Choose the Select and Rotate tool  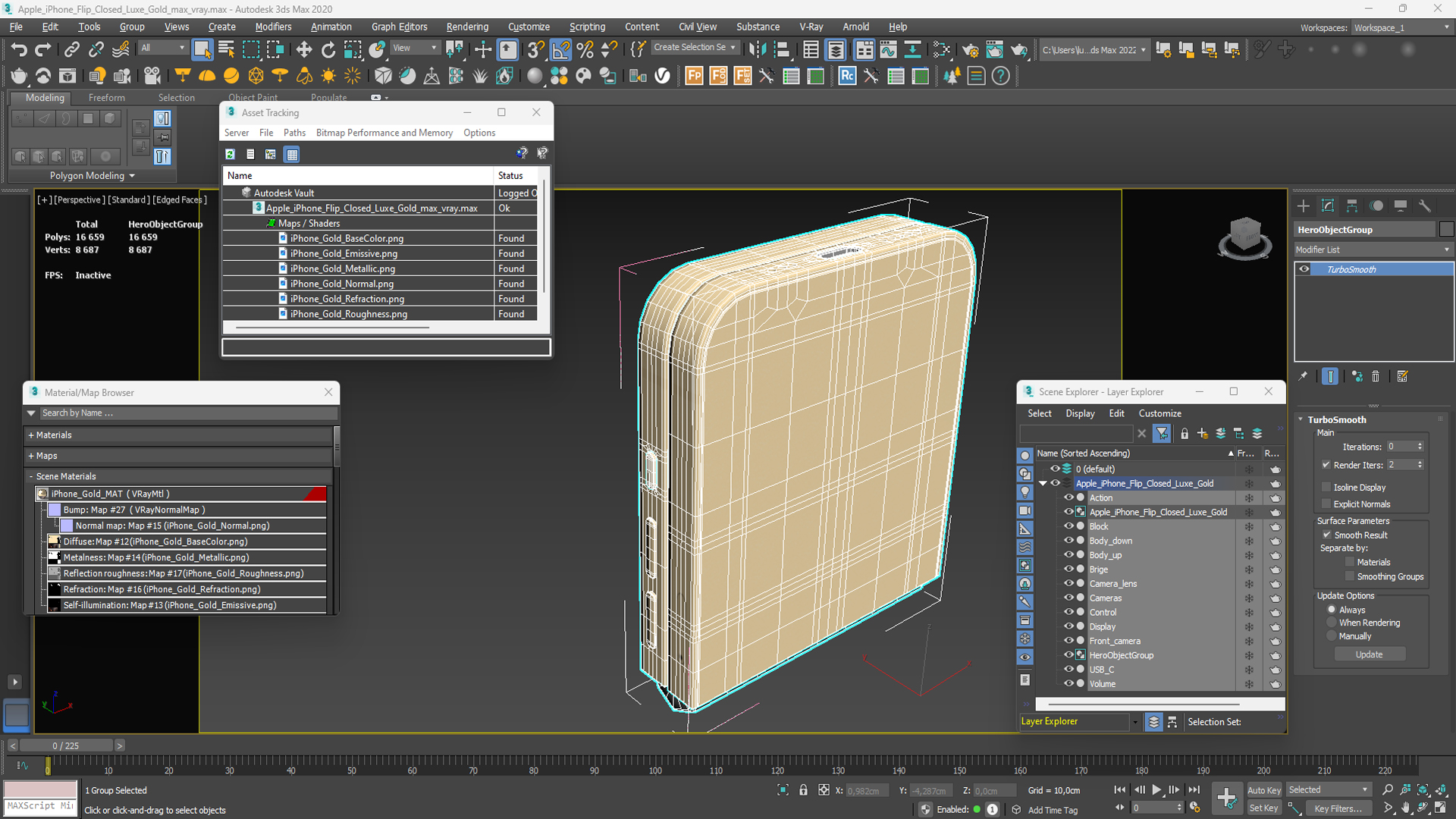point(328,50)
